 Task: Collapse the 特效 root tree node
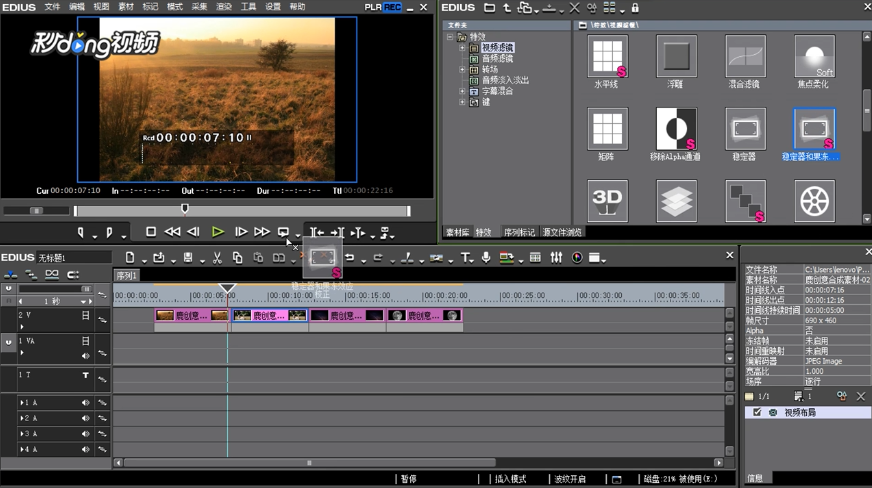point(450,37)
